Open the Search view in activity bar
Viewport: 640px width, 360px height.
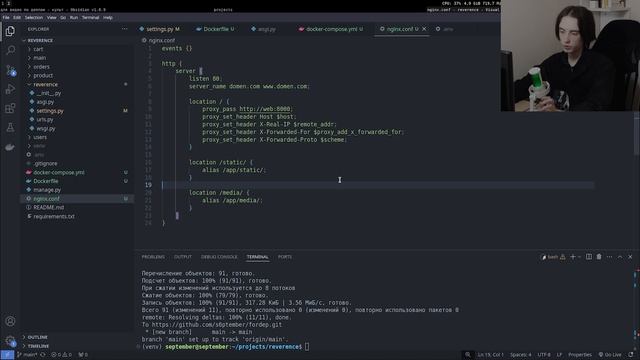pyautogui.click(x=10, y=50)
